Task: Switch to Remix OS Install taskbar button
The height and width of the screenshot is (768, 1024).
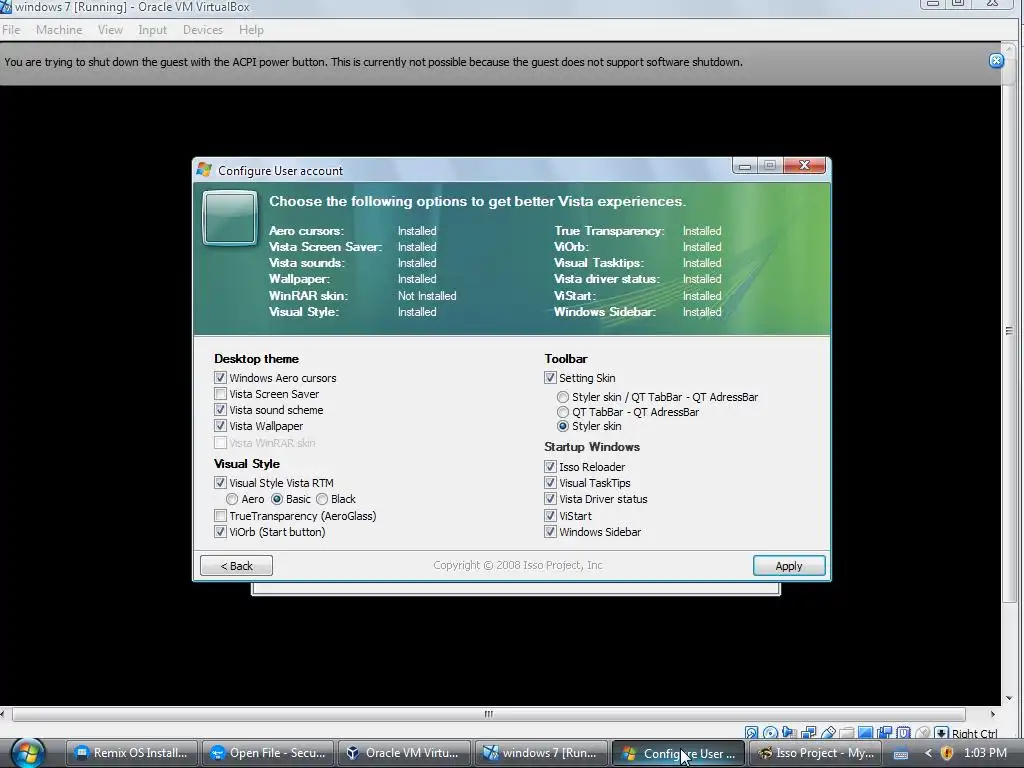Action: click(132, 753)
